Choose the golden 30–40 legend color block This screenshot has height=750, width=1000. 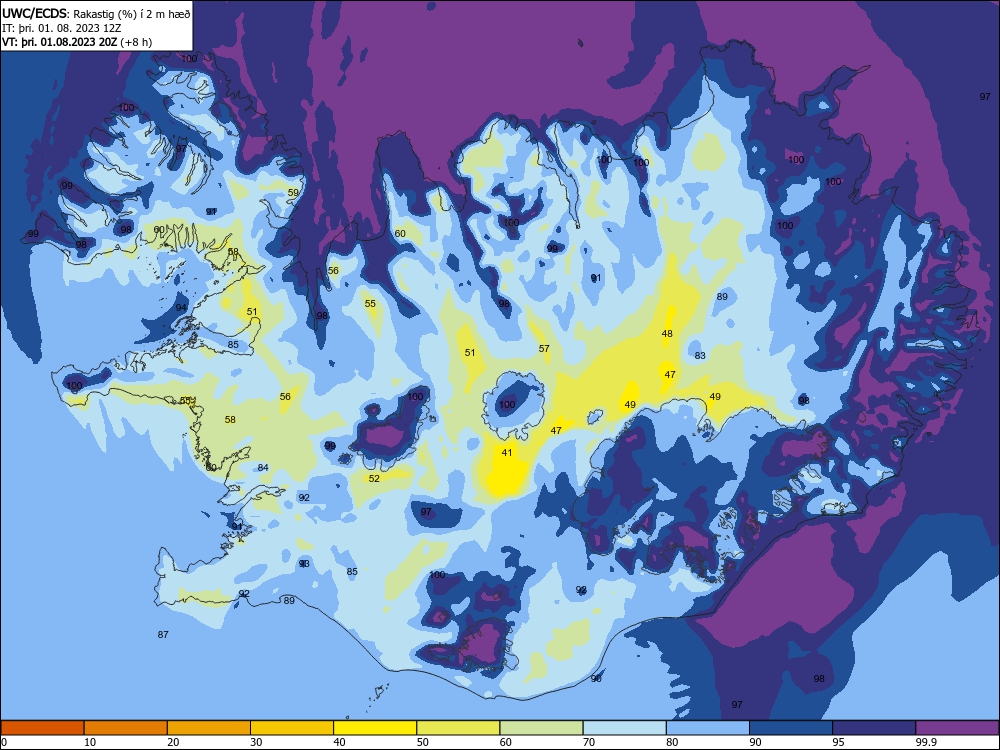pos(292,728)
